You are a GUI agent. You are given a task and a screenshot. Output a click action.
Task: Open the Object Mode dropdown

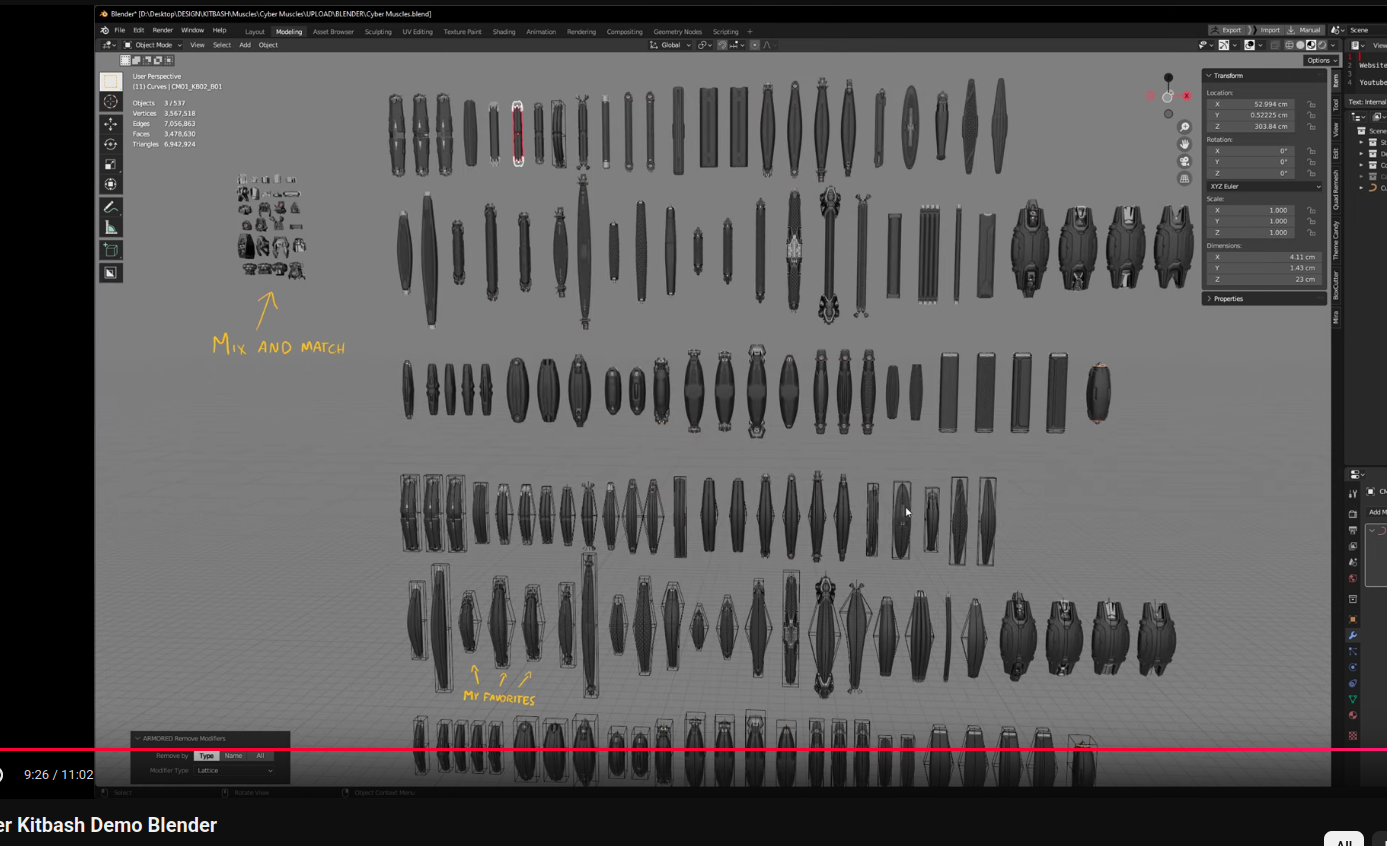point(153,45)
